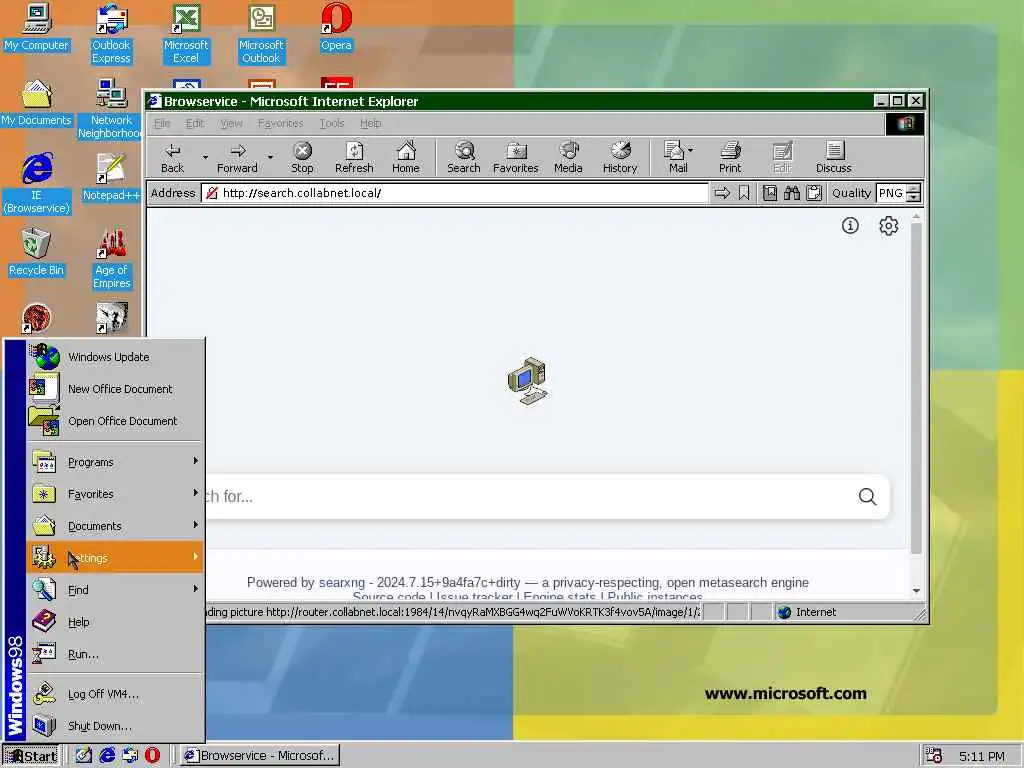
Task: Click the Go arrow beside the address bar
Action: (x=722, y=193)
